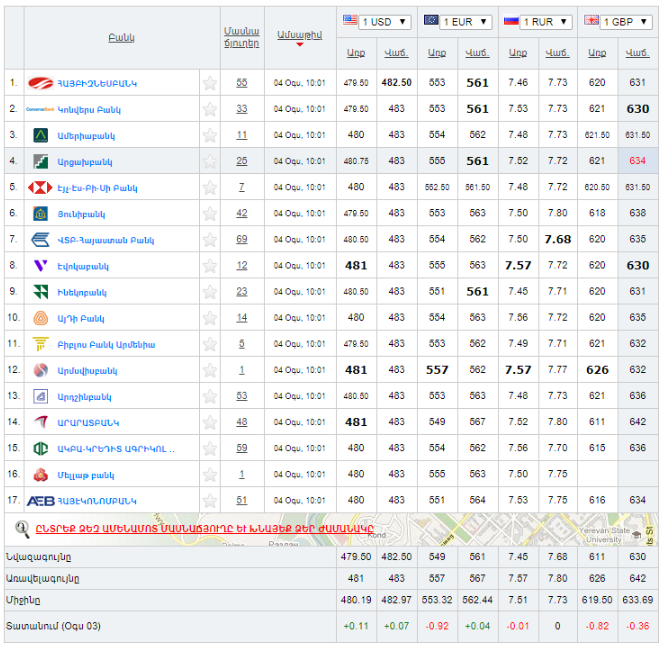This screenshot has height=645, width=662.
Task: Click the Evocabank purple V logo
Action: pos(41,266)
